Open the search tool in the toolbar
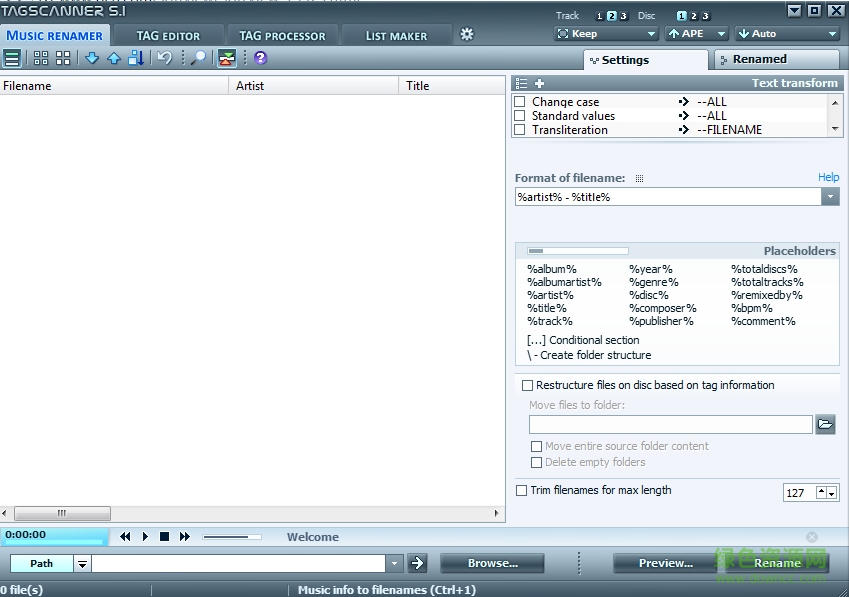 coord(197,58)
